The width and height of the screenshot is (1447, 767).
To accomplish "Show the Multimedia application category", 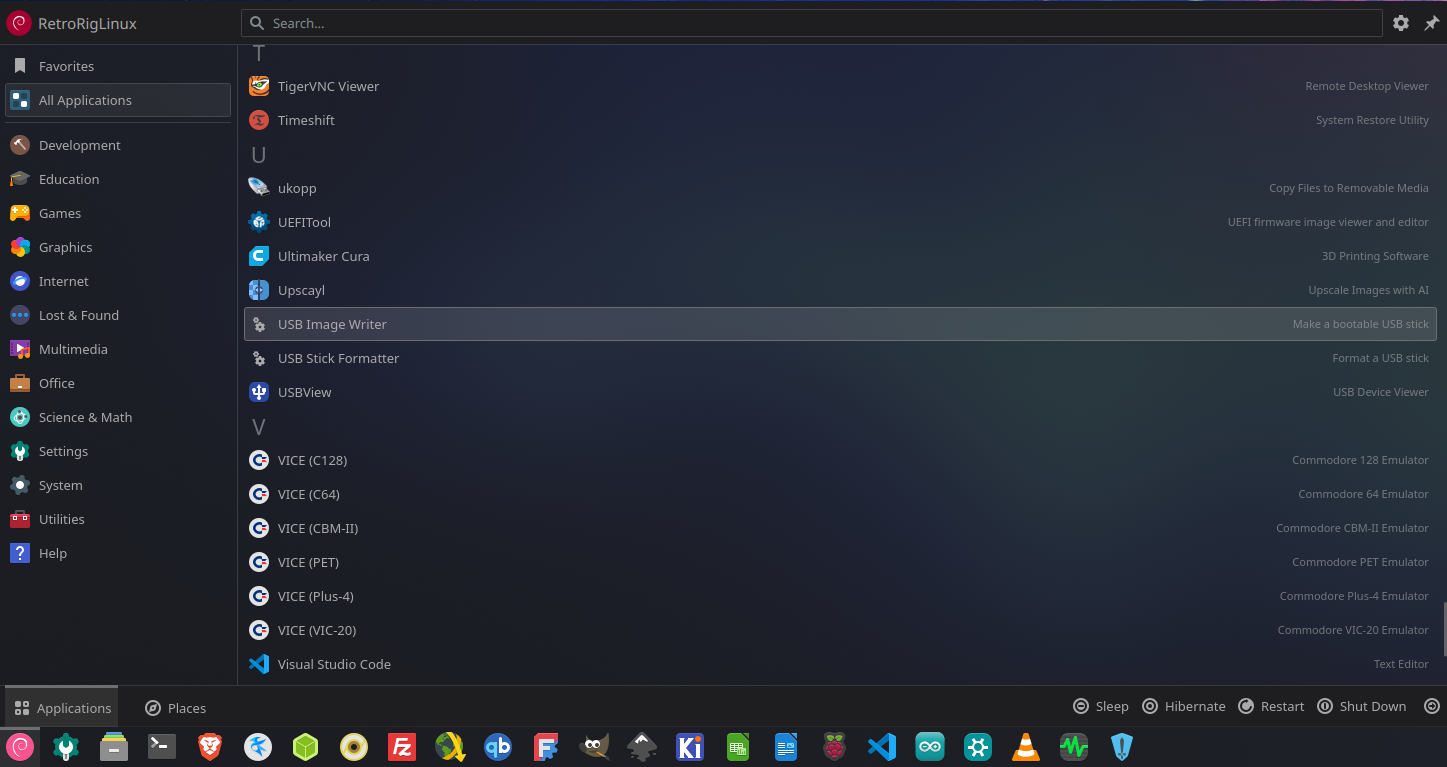I will tap(72, 349).
